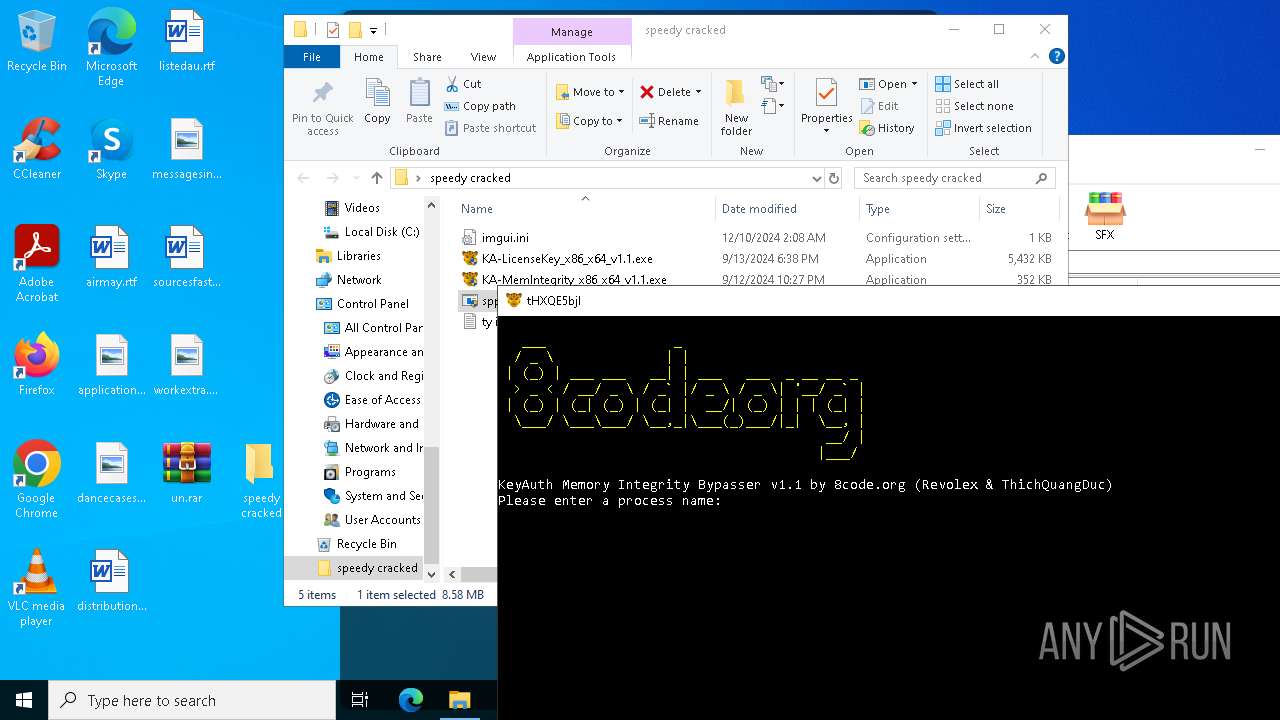The width and height of the screenshot is (1280, 720).
Task: Sort by Date modified column header
Action: 788,208
